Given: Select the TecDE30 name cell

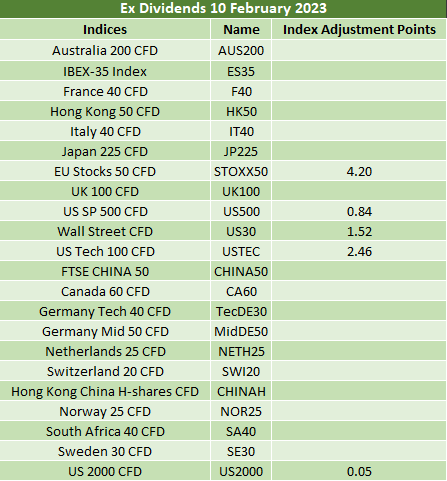Looking at the screenshot, I should (241, 311).
